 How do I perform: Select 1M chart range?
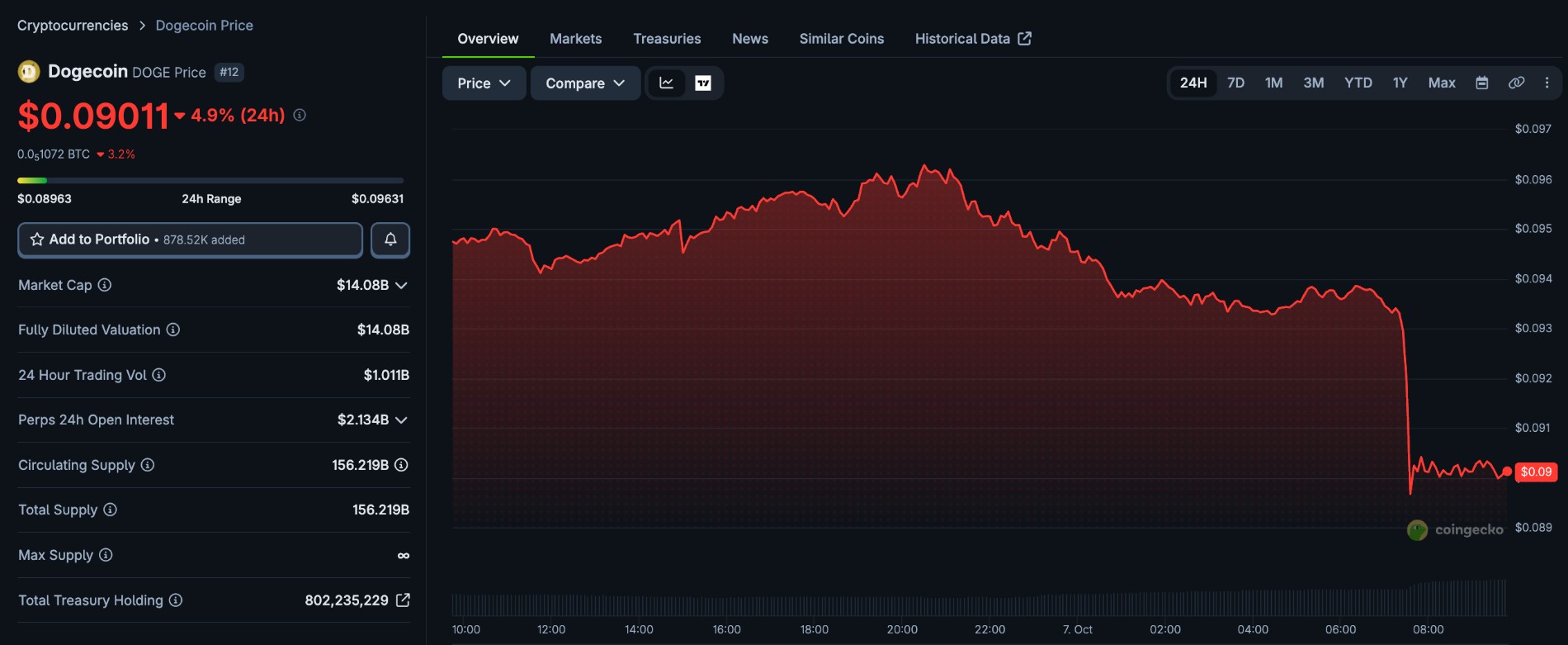pyautogui.click(x=1274, y=83)
